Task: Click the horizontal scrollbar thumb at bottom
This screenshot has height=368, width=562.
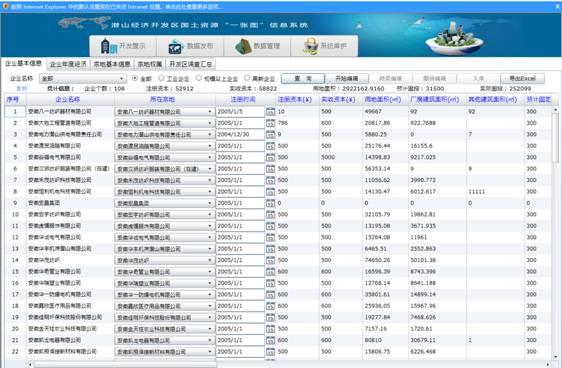Action: (x=125, y=365)
